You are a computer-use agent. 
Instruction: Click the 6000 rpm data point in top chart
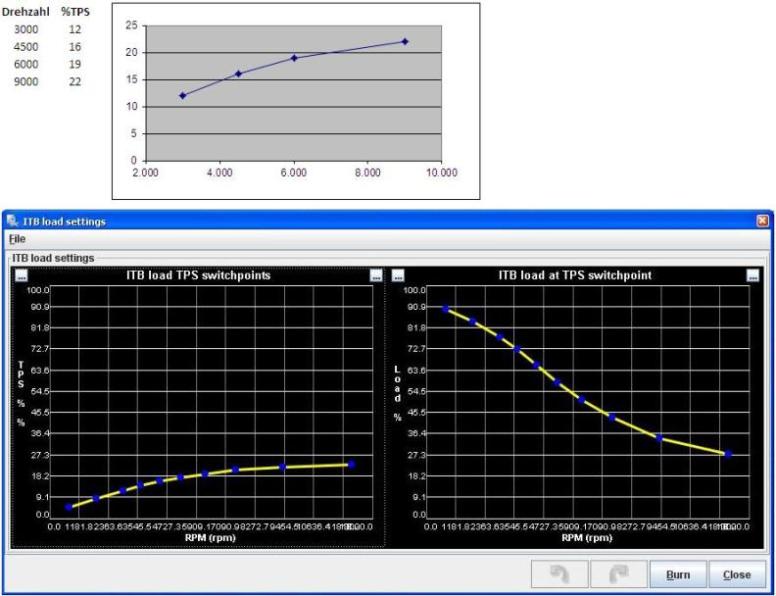[x=294, y=58]
